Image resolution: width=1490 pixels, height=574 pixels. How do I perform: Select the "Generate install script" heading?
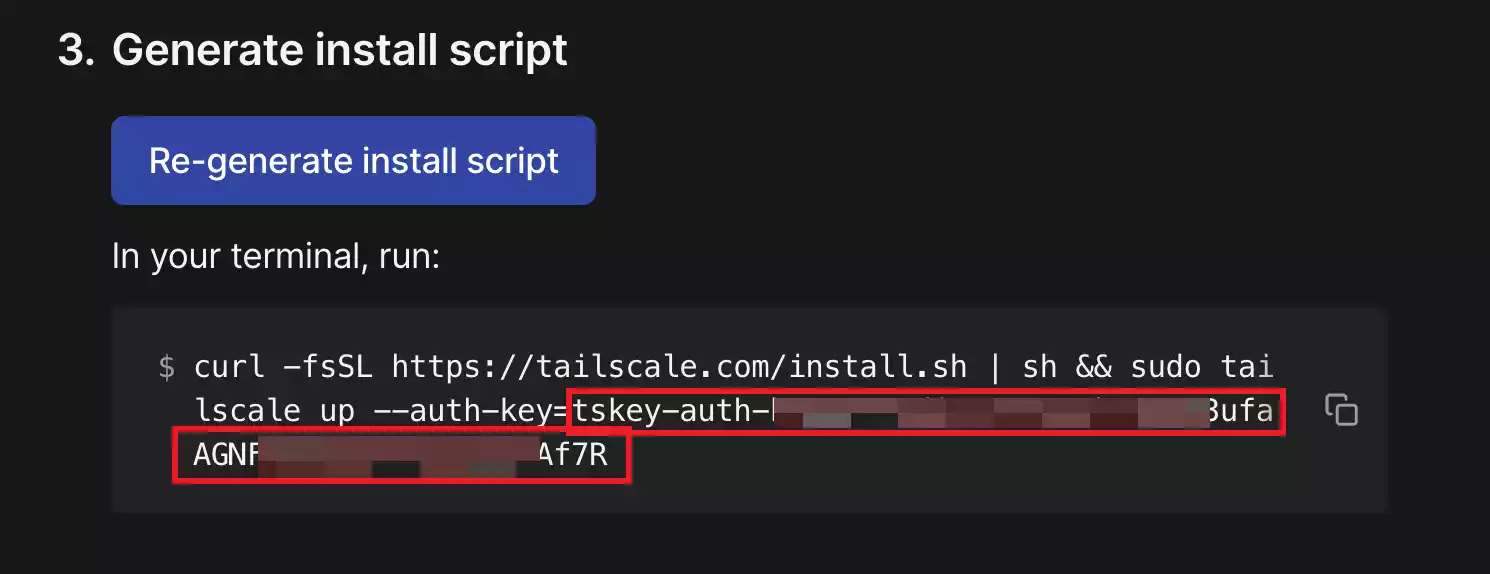[x=340, y=50]
